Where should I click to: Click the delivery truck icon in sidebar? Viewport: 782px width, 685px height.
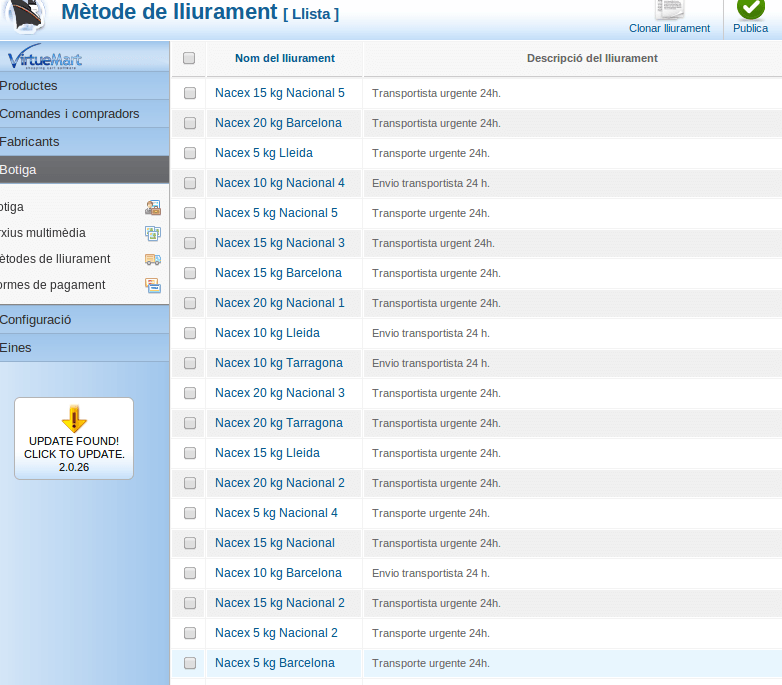tap(153, 259)
